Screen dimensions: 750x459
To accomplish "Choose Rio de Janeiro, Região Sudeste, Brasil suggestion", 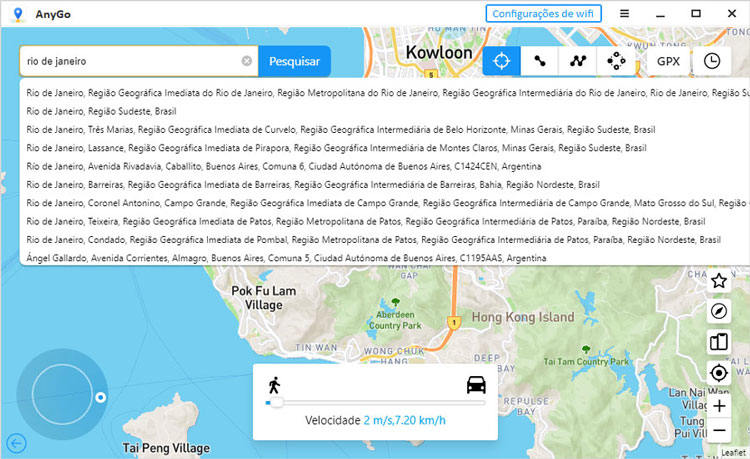I will (101, 111).
